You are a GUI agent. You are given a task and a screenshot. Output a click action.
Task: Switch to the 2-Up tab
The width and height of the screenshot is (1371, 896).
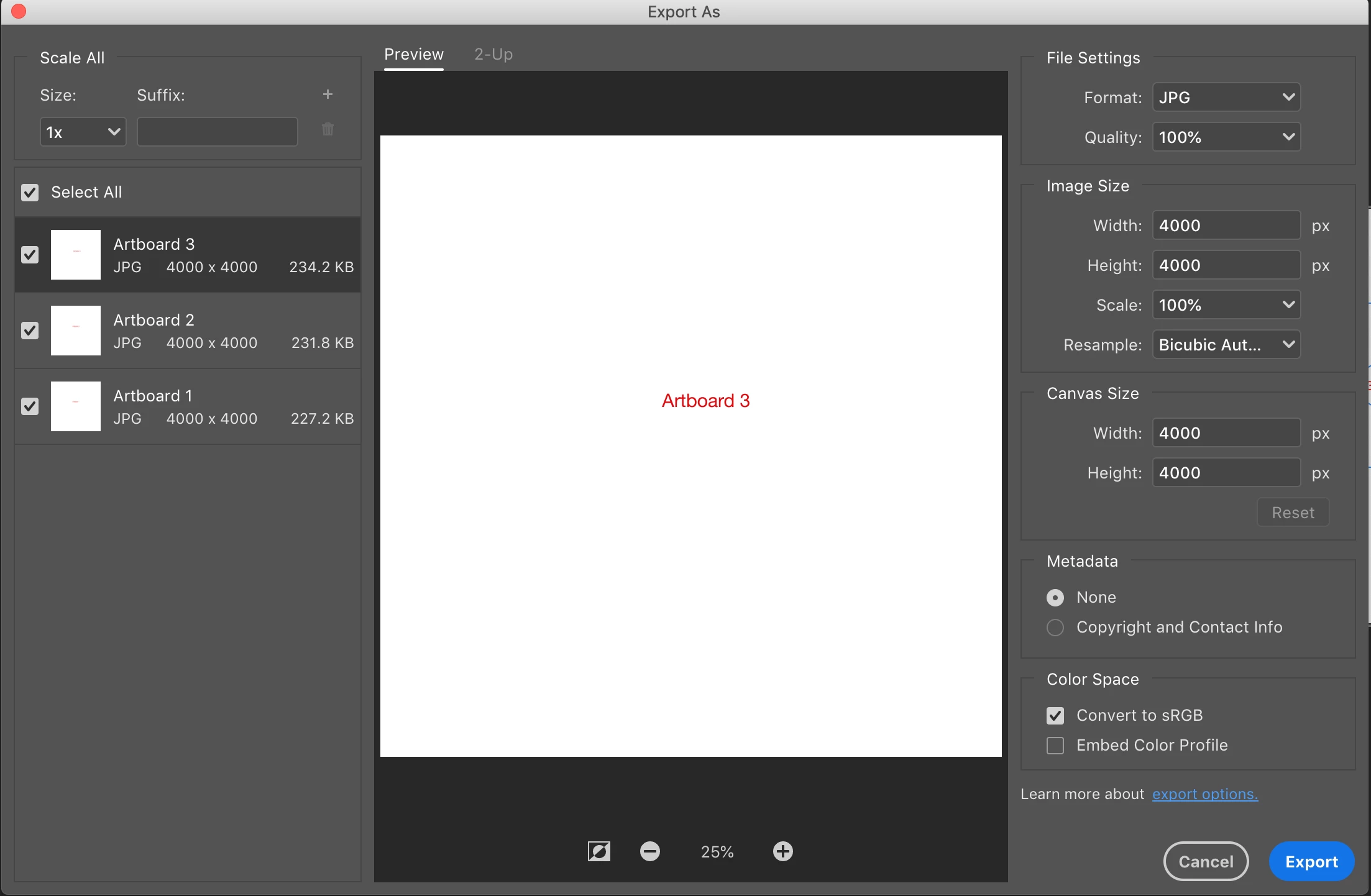[493, 55]
